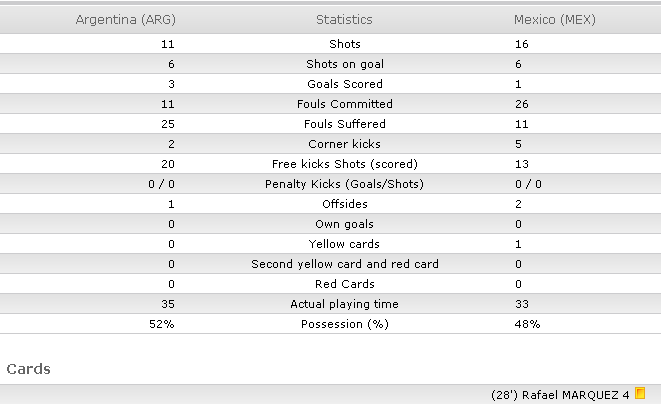Select Penalty Kicks (Goals/Shots) row

click(331, 184)
